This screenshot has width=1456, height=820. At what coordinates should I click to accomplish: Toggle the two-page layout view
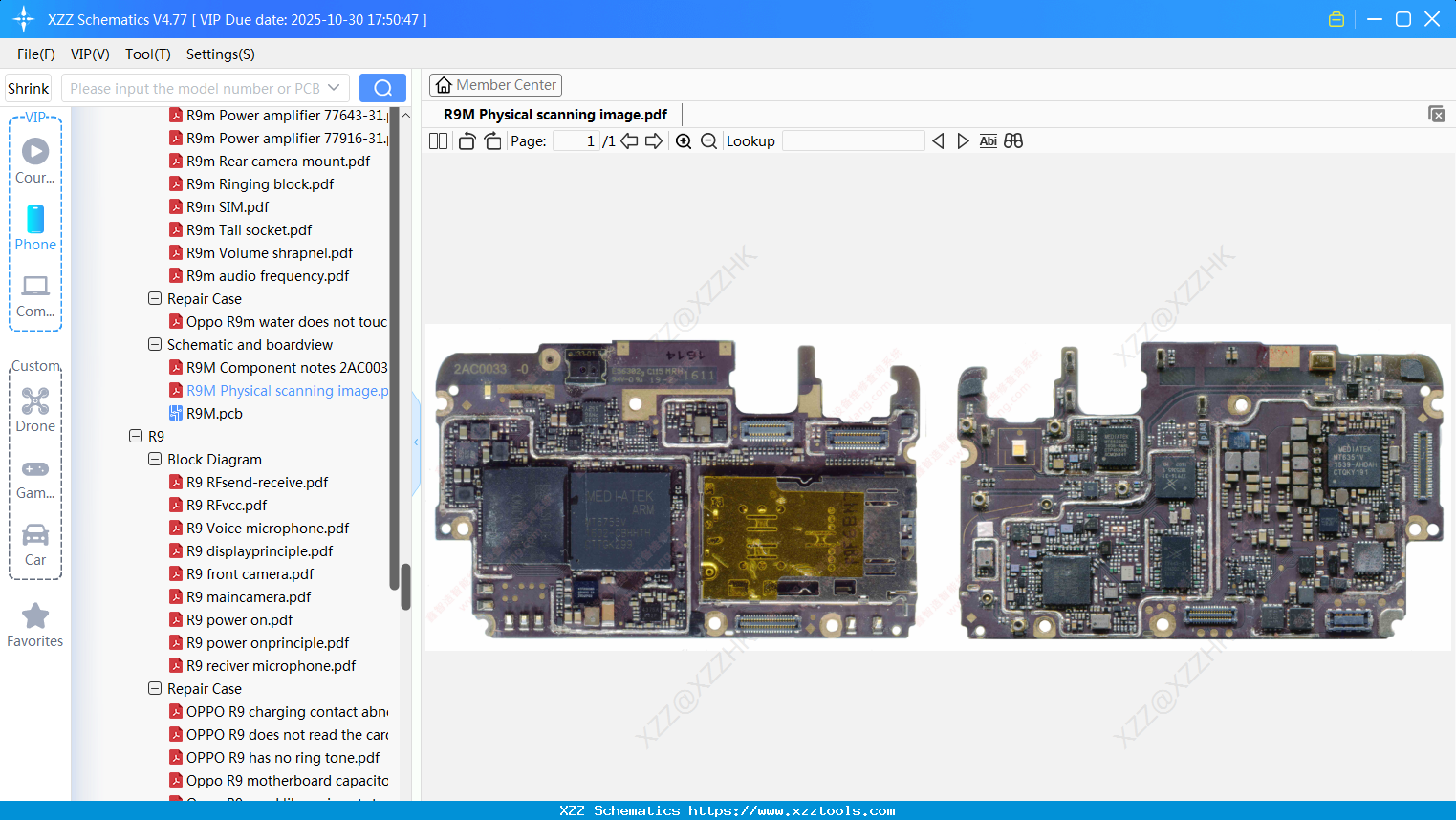tap(438, 141)
